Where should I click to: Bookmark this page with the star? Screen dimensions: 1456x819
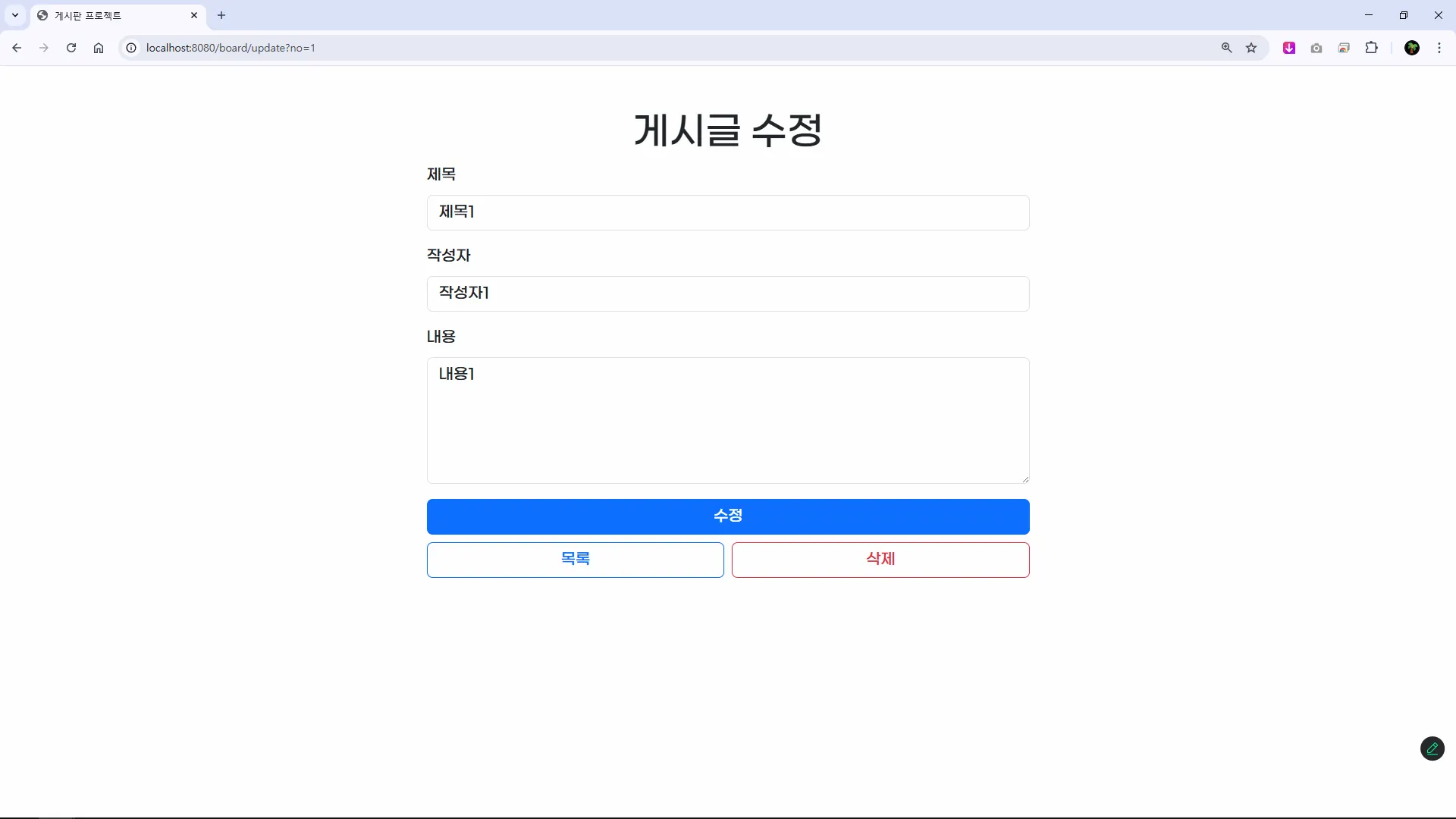coord(1251,48)
